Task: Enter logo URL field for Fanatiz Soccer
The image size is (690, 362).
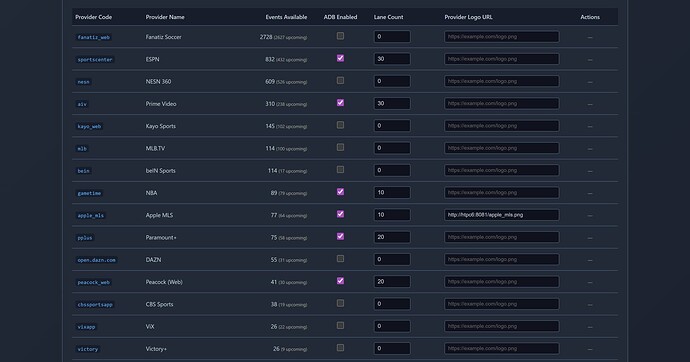Action: tap(502, 37)
